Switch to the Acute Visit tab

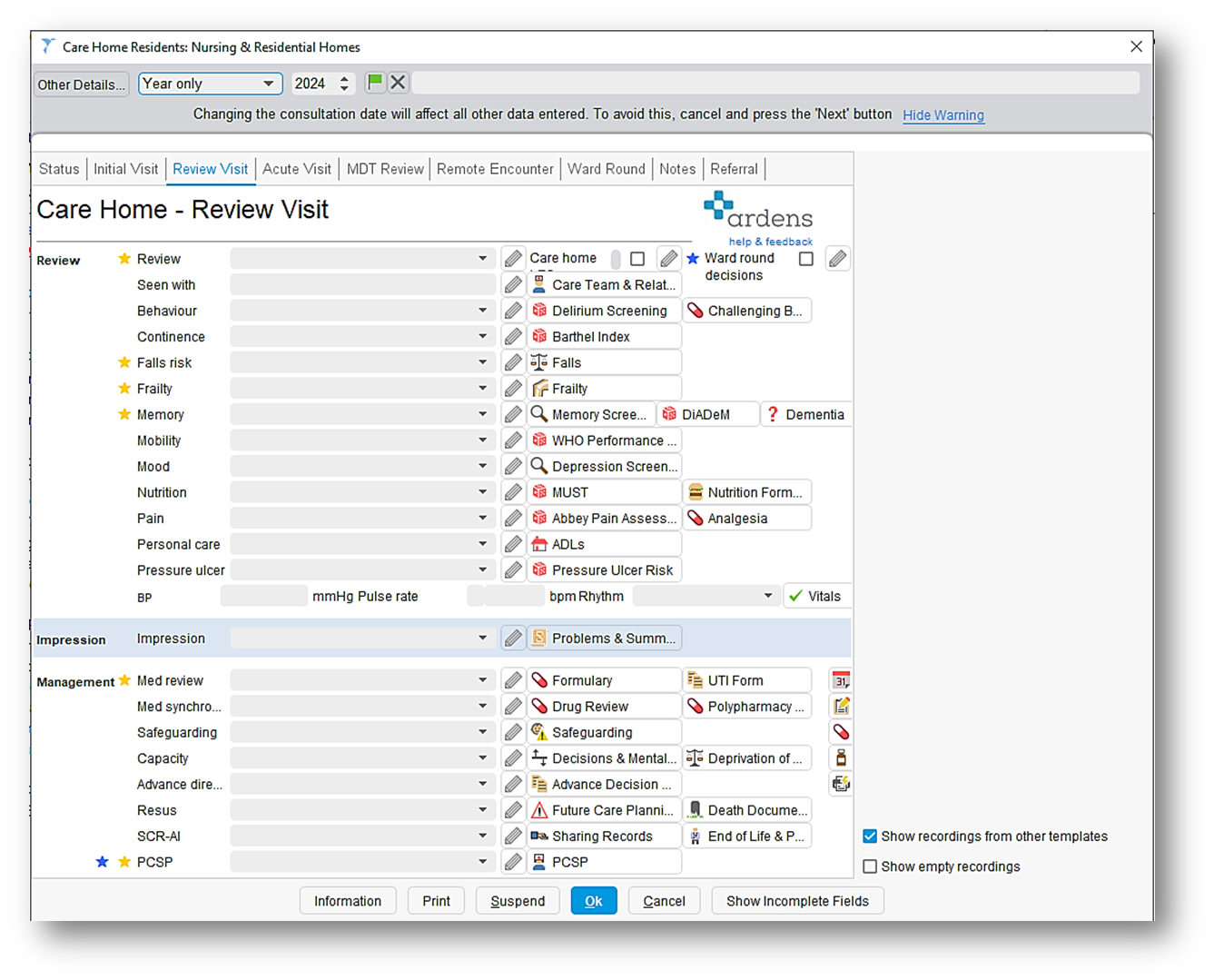297,169
